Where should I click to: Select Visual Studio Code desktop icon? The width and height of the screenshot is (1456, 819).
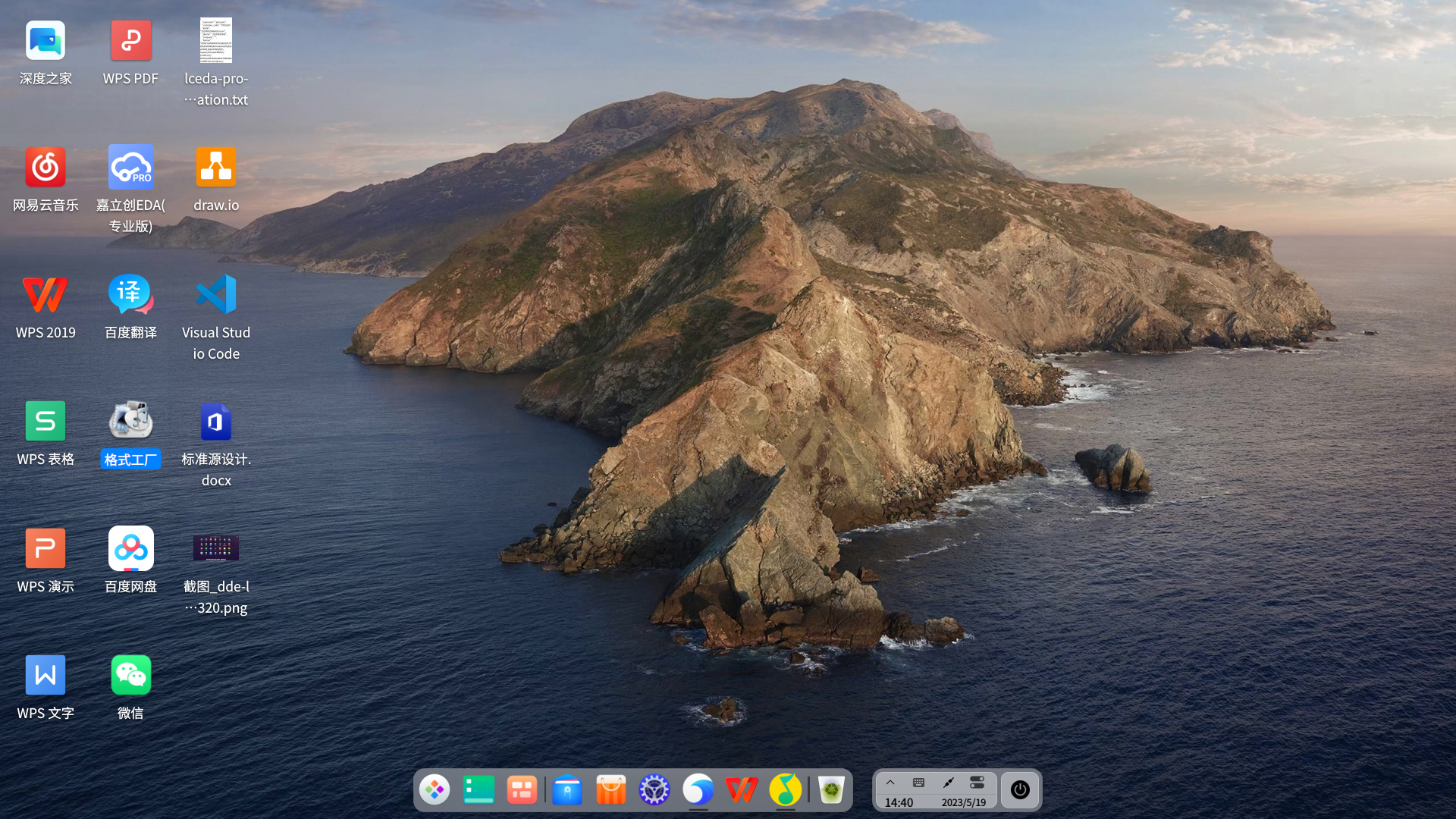216,294
